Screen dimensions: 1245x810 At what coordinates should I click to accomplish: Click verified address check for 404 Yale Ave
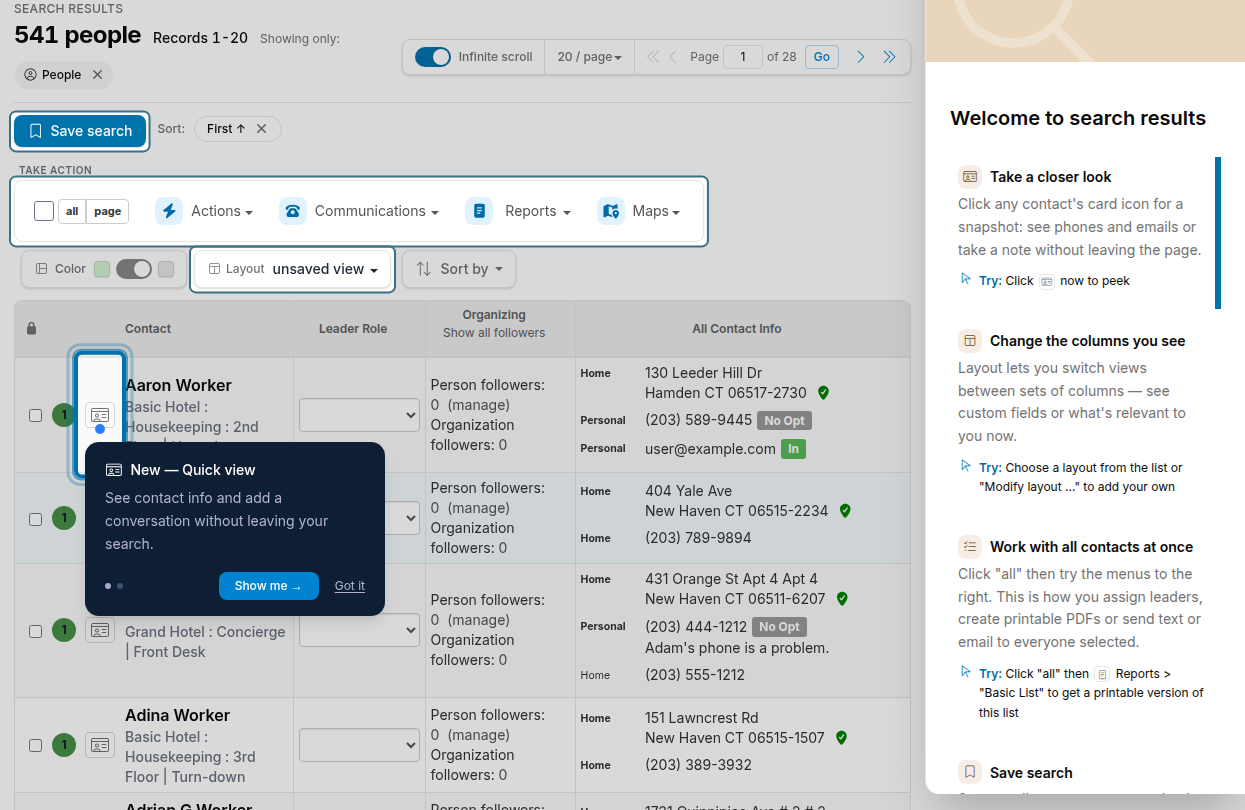(x=845, y=511)
